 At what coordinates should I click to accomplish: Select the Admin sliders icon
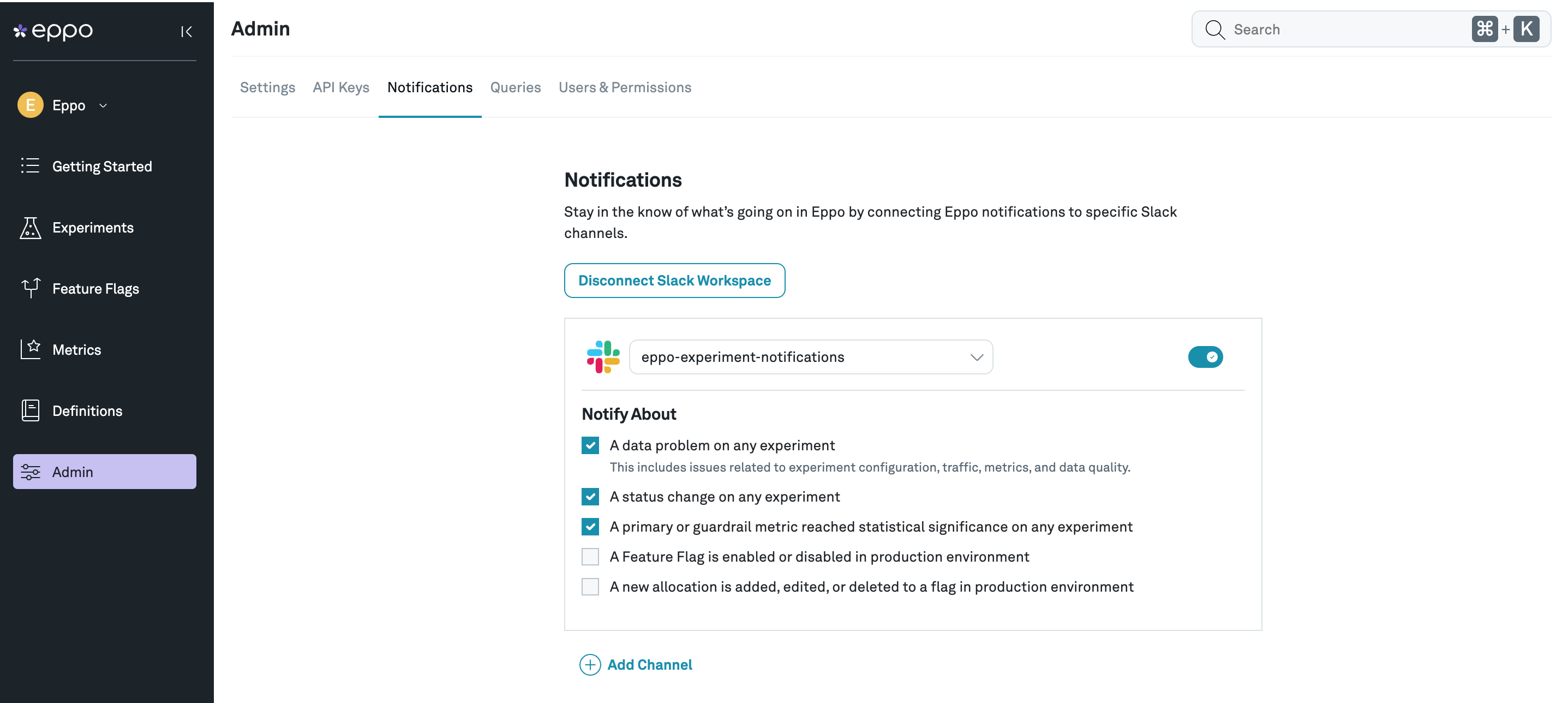click(30, 471)
